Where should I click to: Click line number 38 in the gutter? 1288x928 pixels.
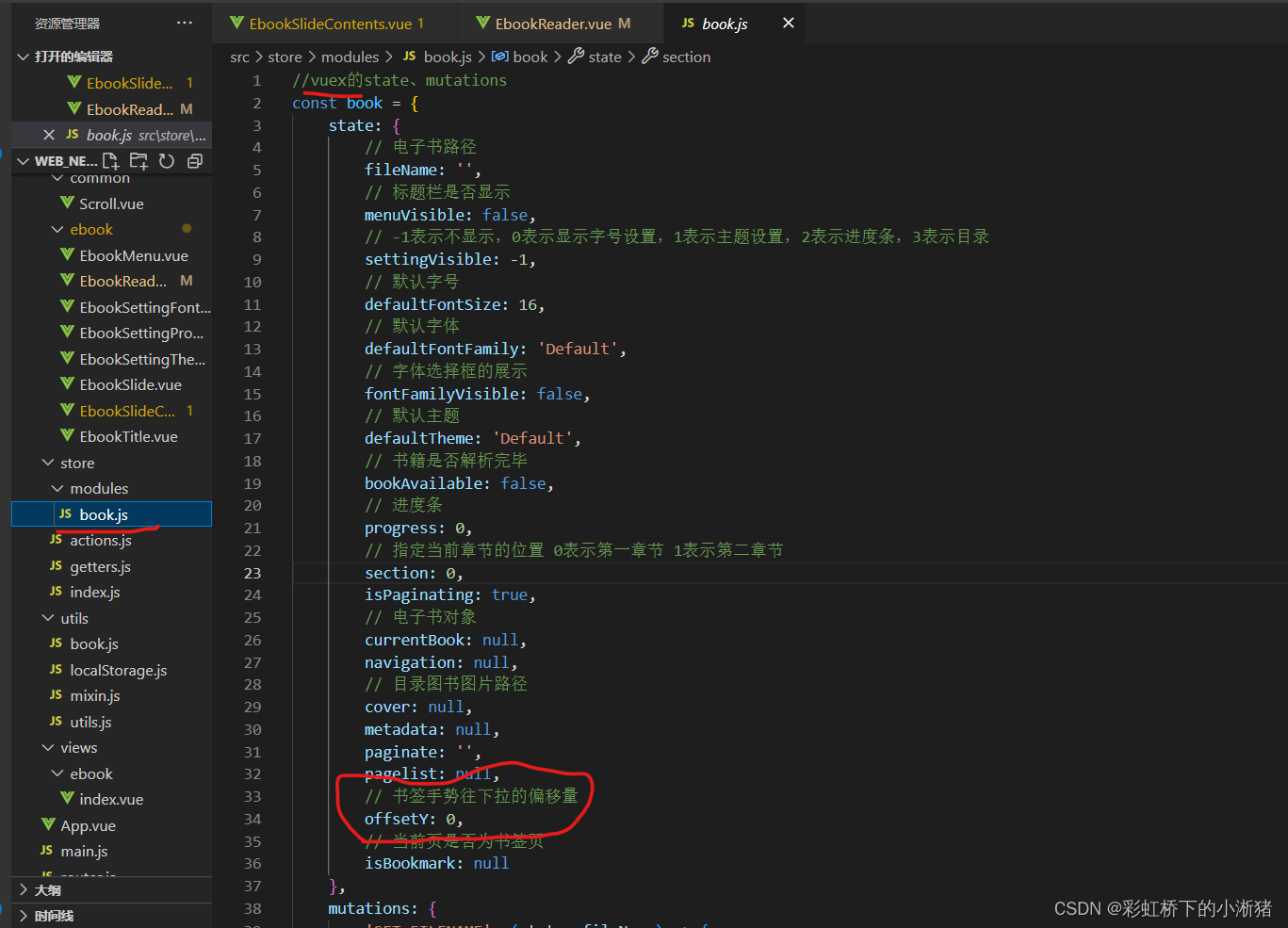[x=253, y=908]
